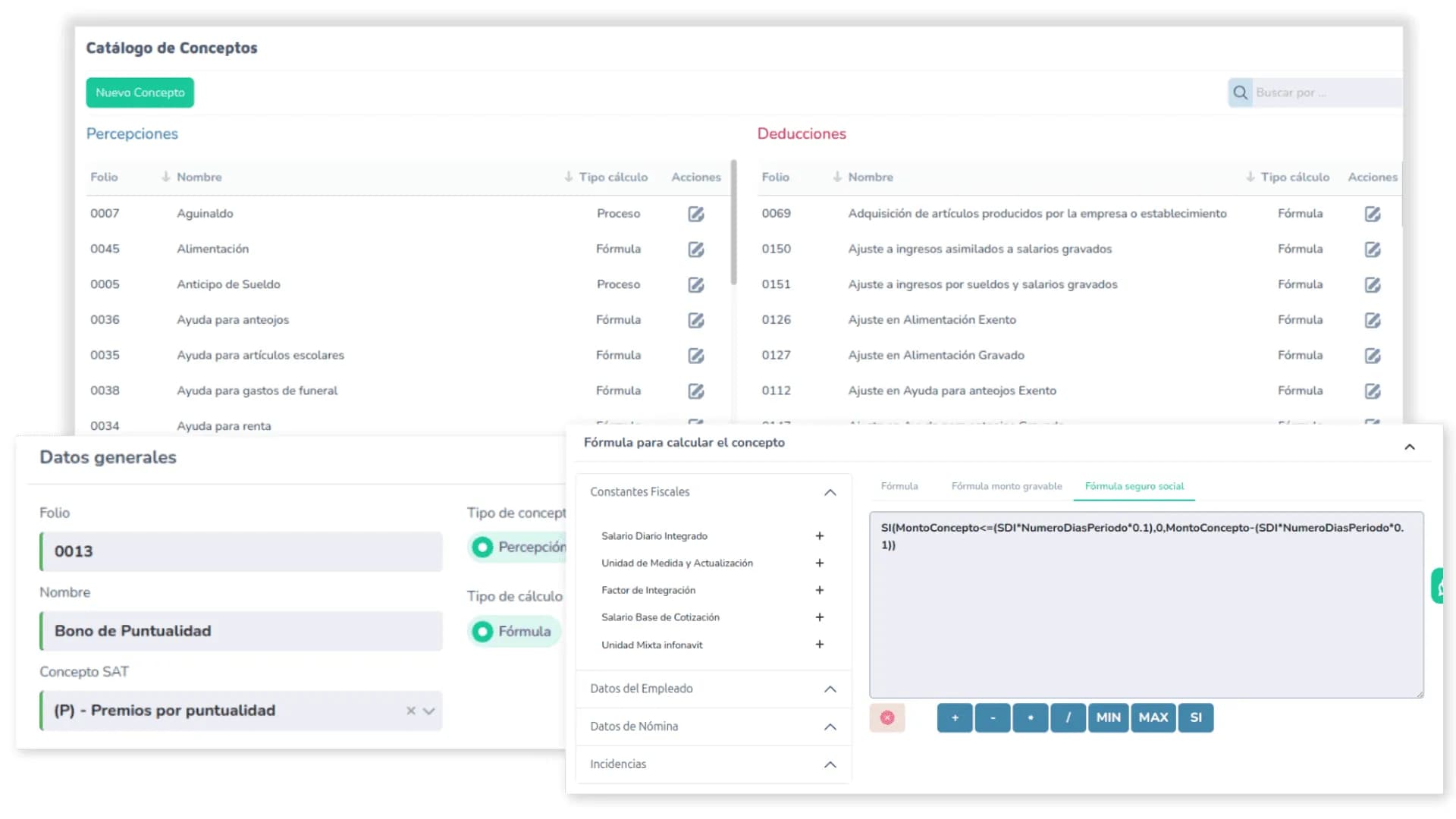Open the Concepto SAT dropdown
Screen dimensions: 1456x819
tap(428, 711)
